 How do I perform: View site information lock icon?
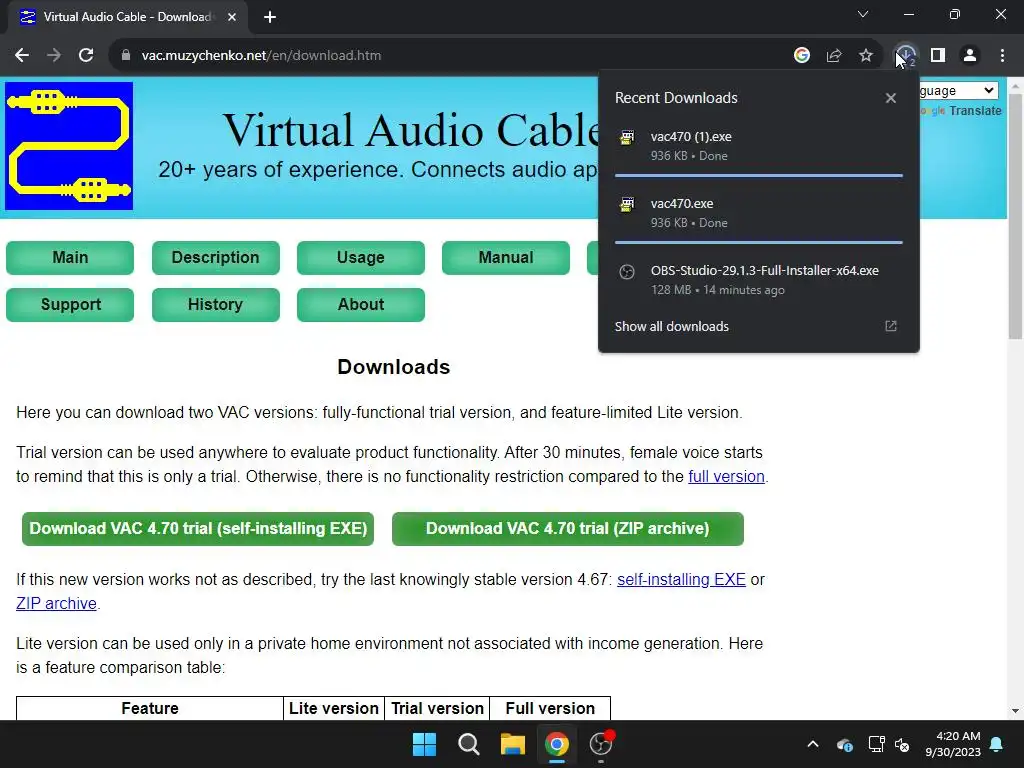pyautogui.click(x=126, y=56)
